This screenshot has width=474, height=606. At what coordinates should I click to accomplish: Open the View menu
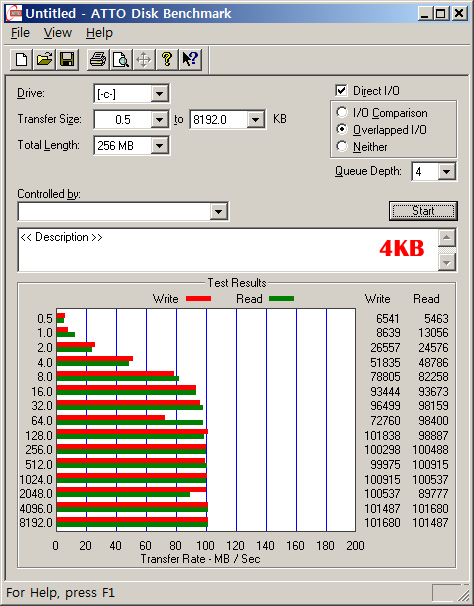58,33
